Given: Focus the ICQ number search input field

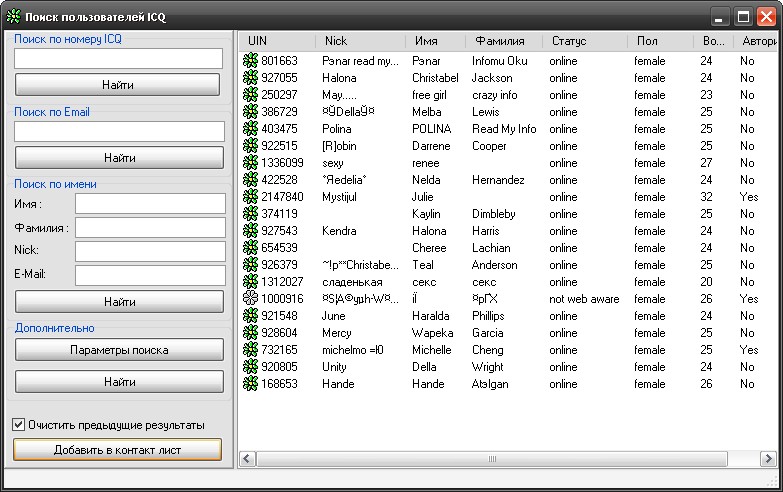Looking at the screenshot, I should pos(118,58).
